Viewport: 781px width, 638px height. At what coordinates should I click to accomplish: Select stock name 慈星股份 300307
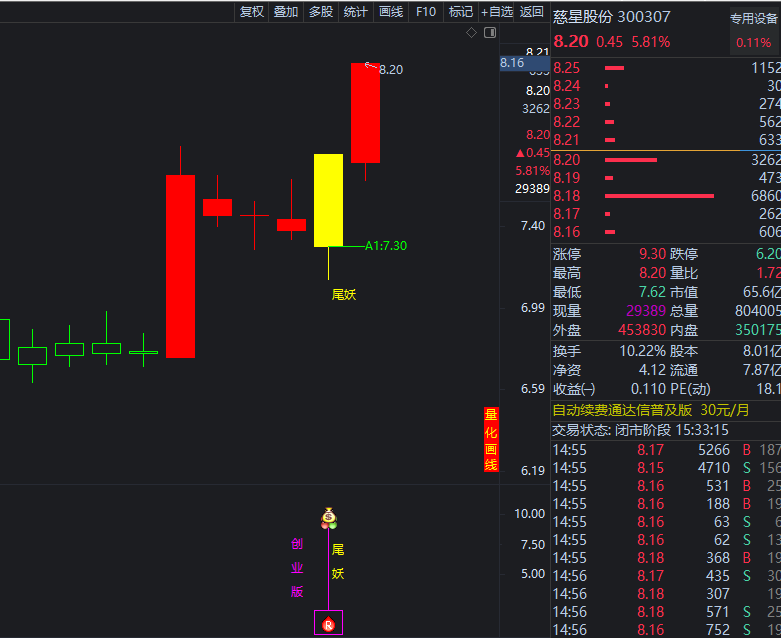point(612,17)
